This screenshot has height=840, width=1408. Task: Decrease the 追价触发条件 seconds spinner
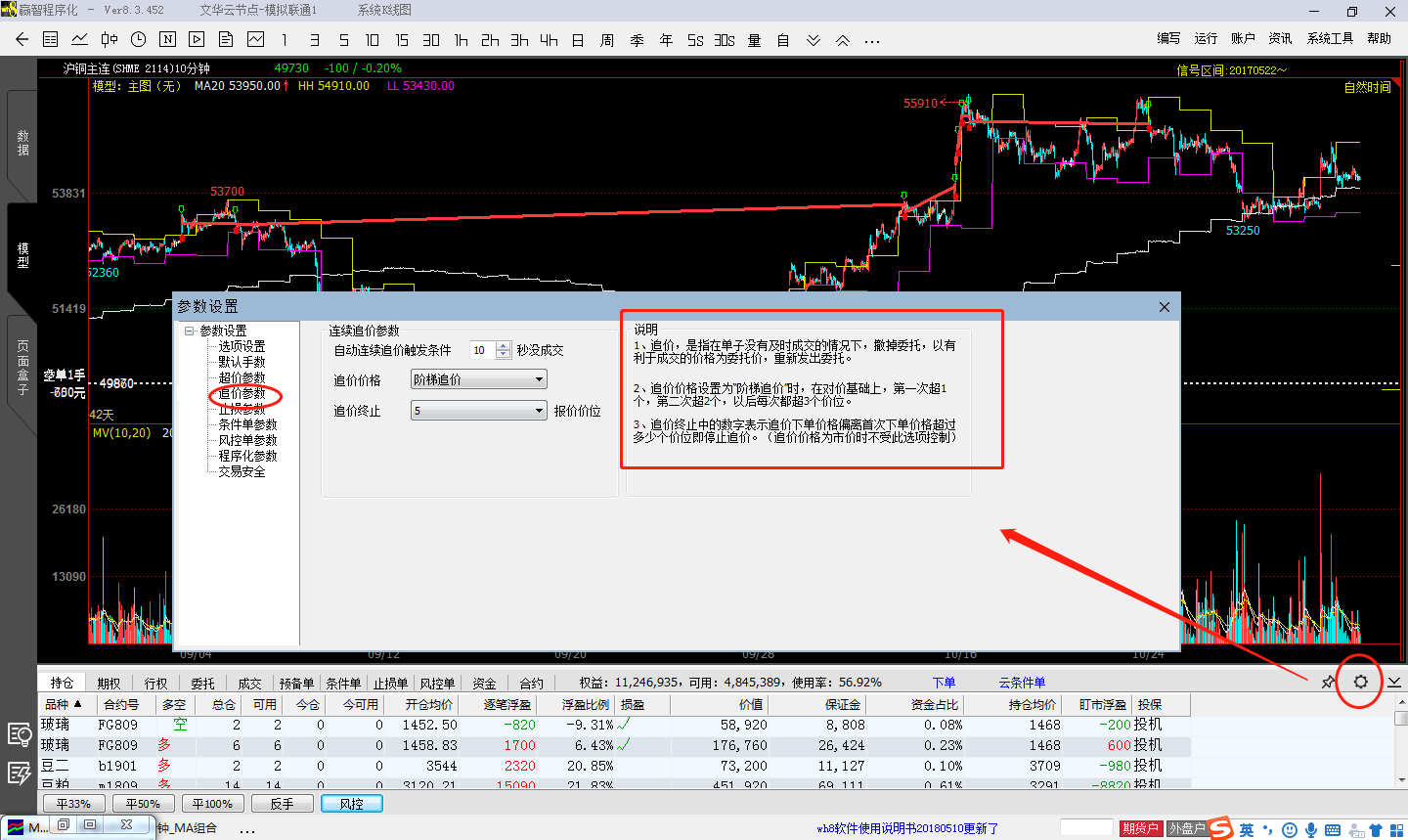click(503, 354)
